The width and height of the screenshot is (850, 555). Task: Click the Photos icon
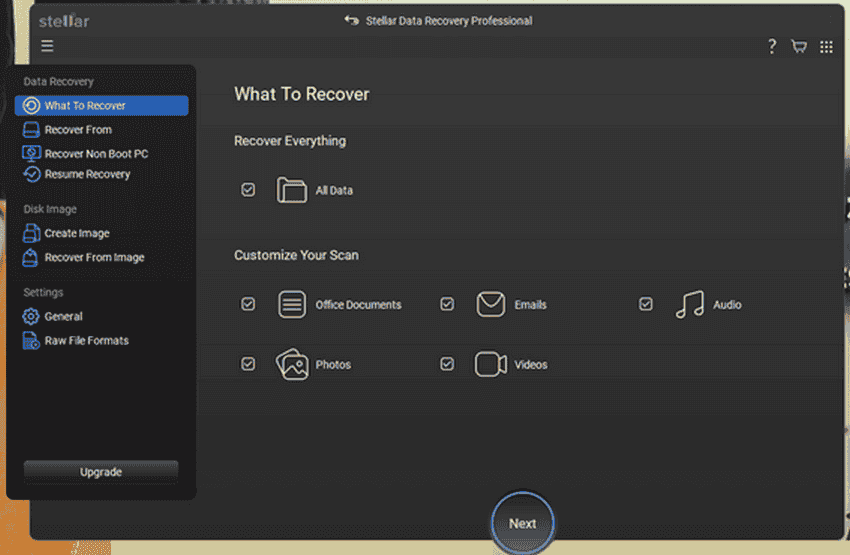click(291, 365)
